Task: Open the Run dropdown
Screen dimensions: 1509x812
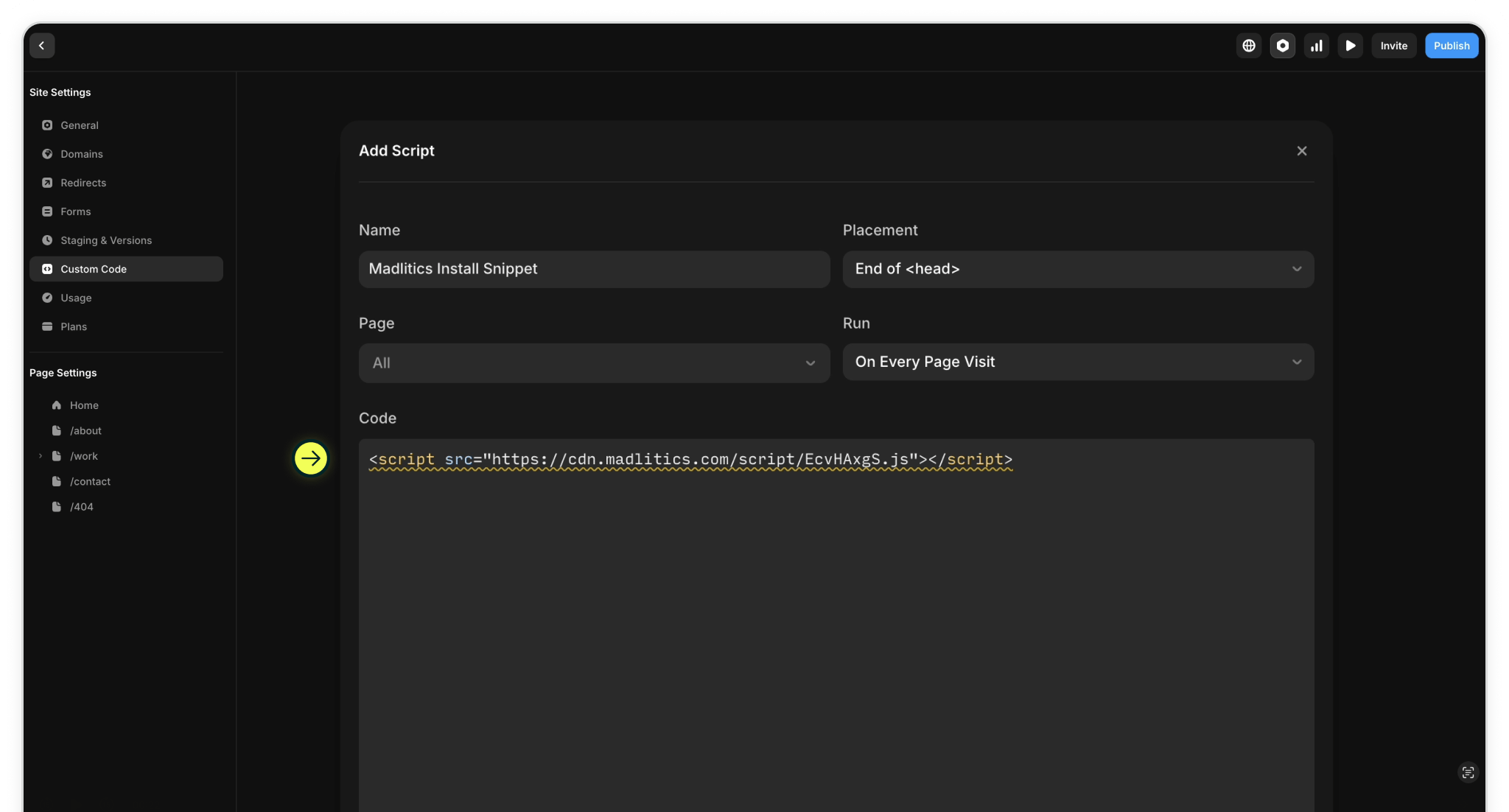Action: click(x=1078, y=362)
